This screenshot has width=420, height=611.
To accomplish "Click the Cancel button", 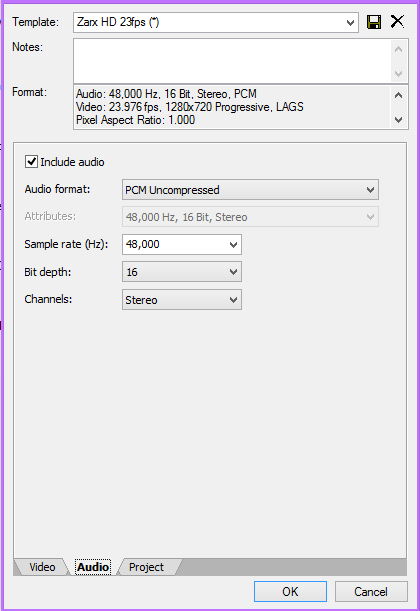I will pos(371,592).
